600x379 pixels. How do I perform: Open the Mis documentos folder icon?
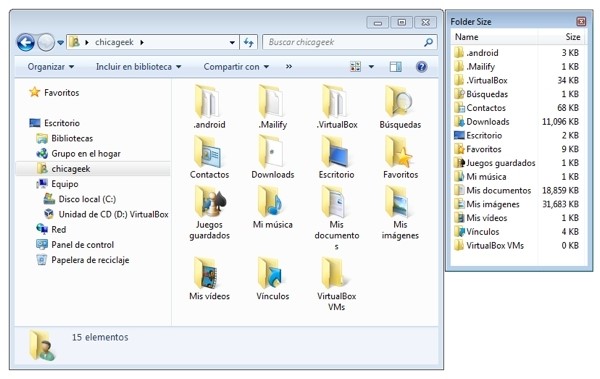[335, 202]
